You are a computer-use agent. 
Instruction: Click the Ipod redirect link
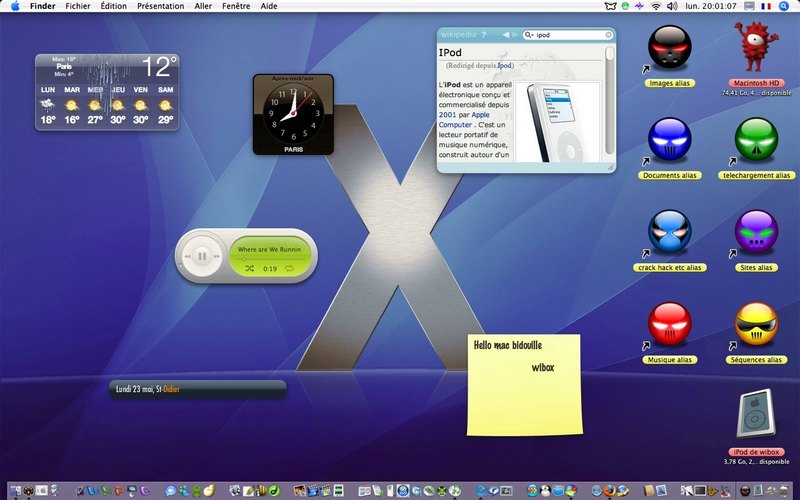point(504,65)
